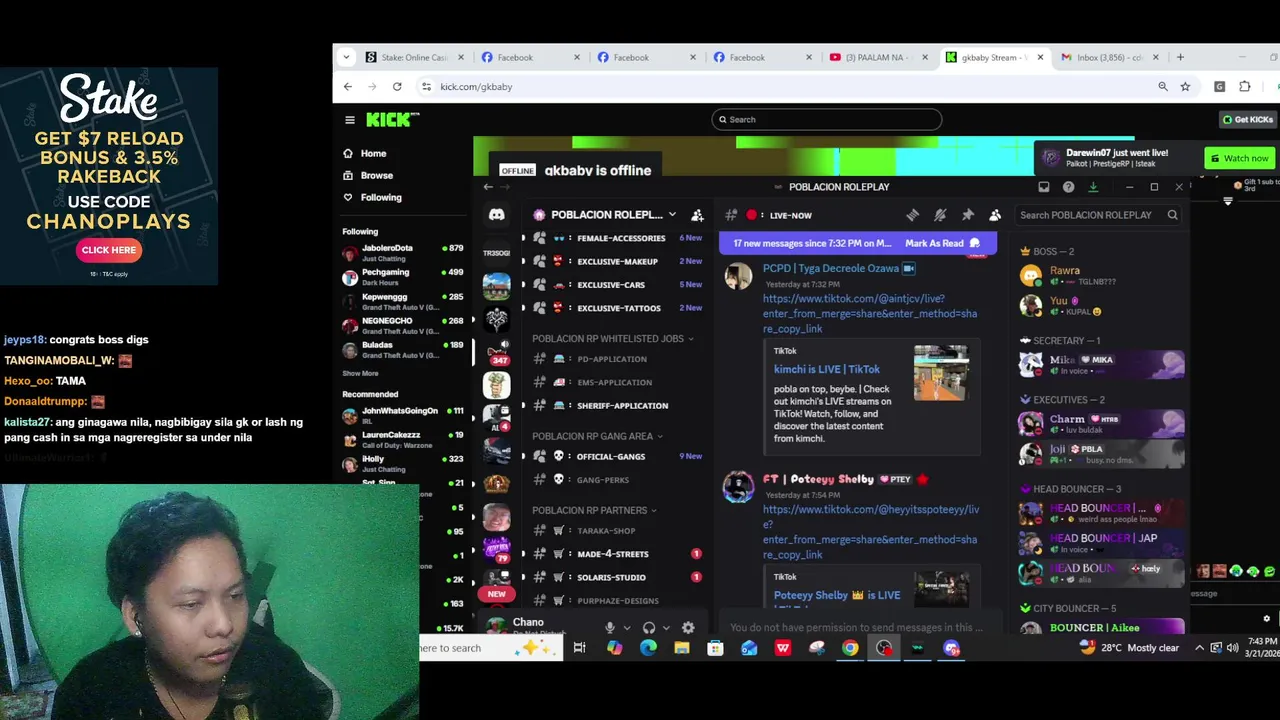Screen dimensions: 1280x720
Task: Open pinned messages in Discord header
Action: [968, 215]
